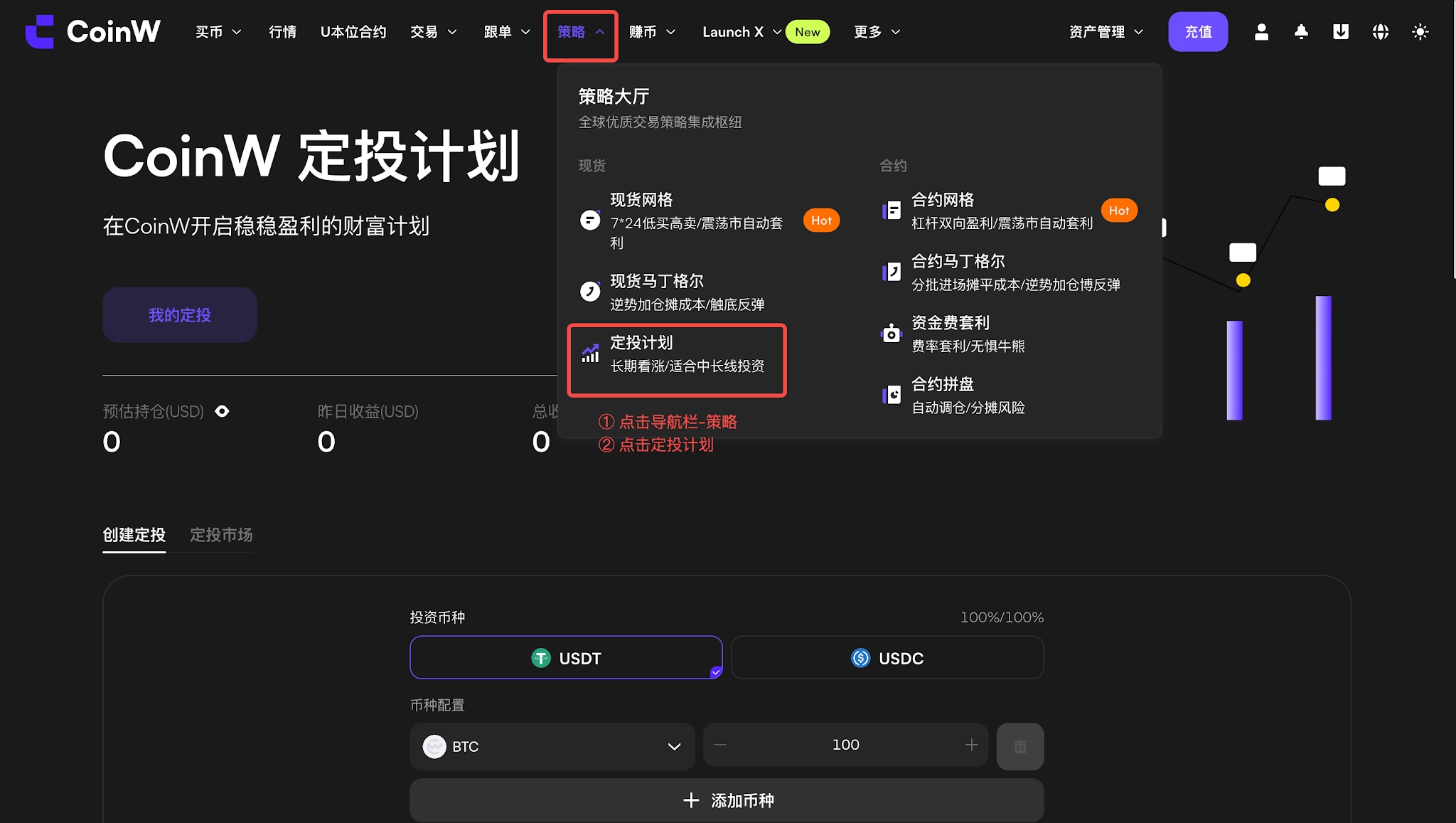Toggle visibility of 预估持仓 balance
The height and width of the screenshot is (823, 1456).
point(222,411)
